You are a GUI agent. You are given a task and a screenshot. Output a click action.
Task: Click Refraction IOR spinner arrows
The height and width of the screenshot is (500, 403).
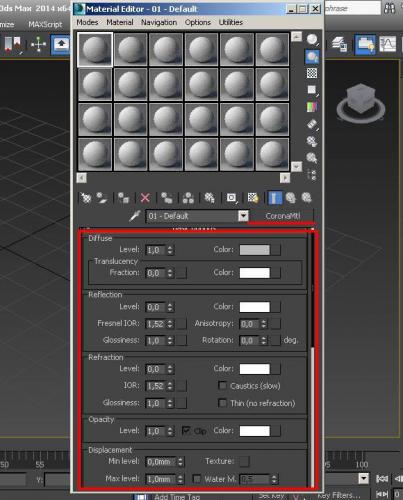(170, 386)
